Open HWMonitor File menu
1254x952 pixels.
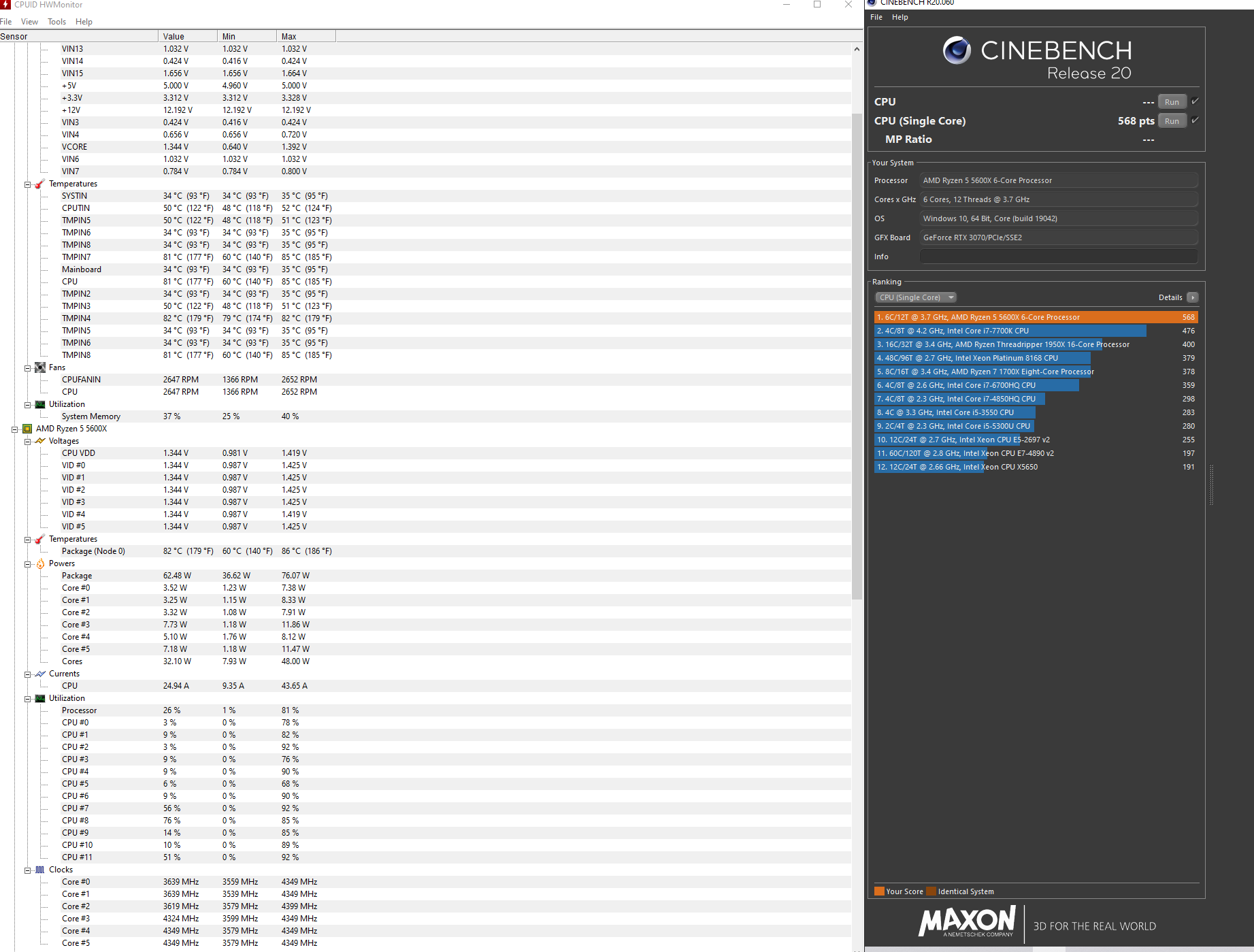pos(6,22)
